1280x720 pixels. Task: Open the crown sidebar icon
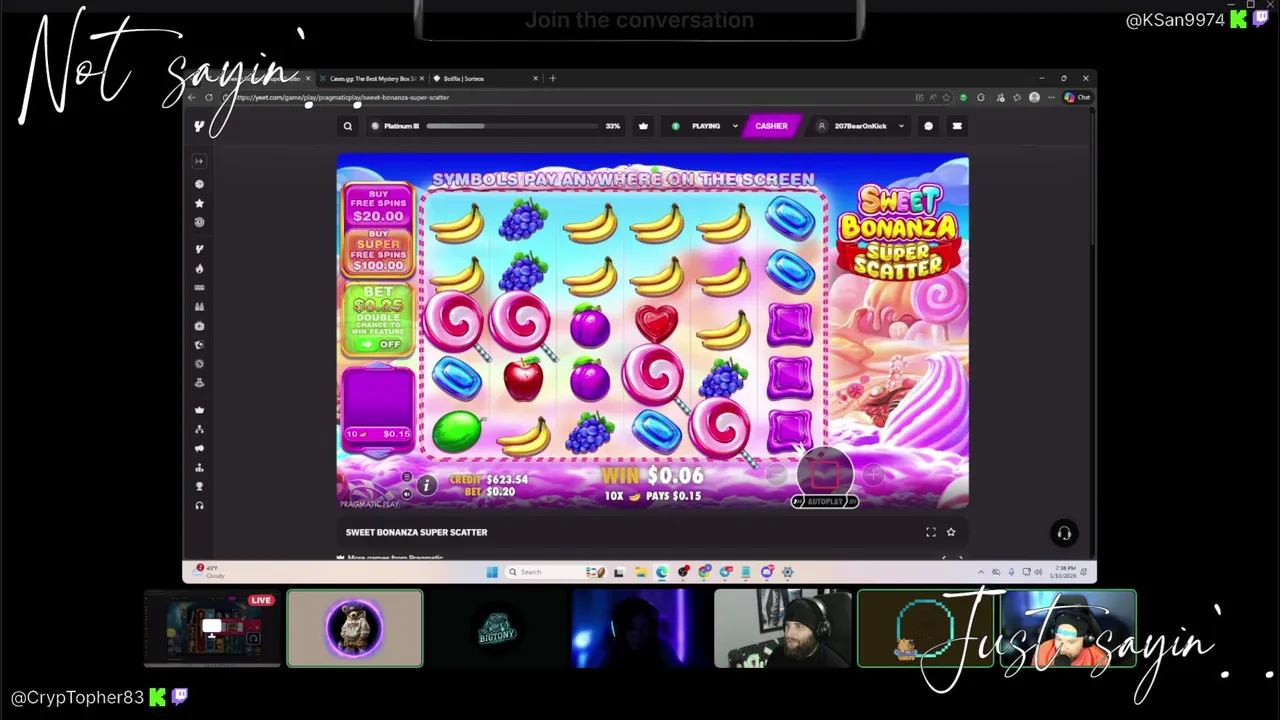point(199,410)
